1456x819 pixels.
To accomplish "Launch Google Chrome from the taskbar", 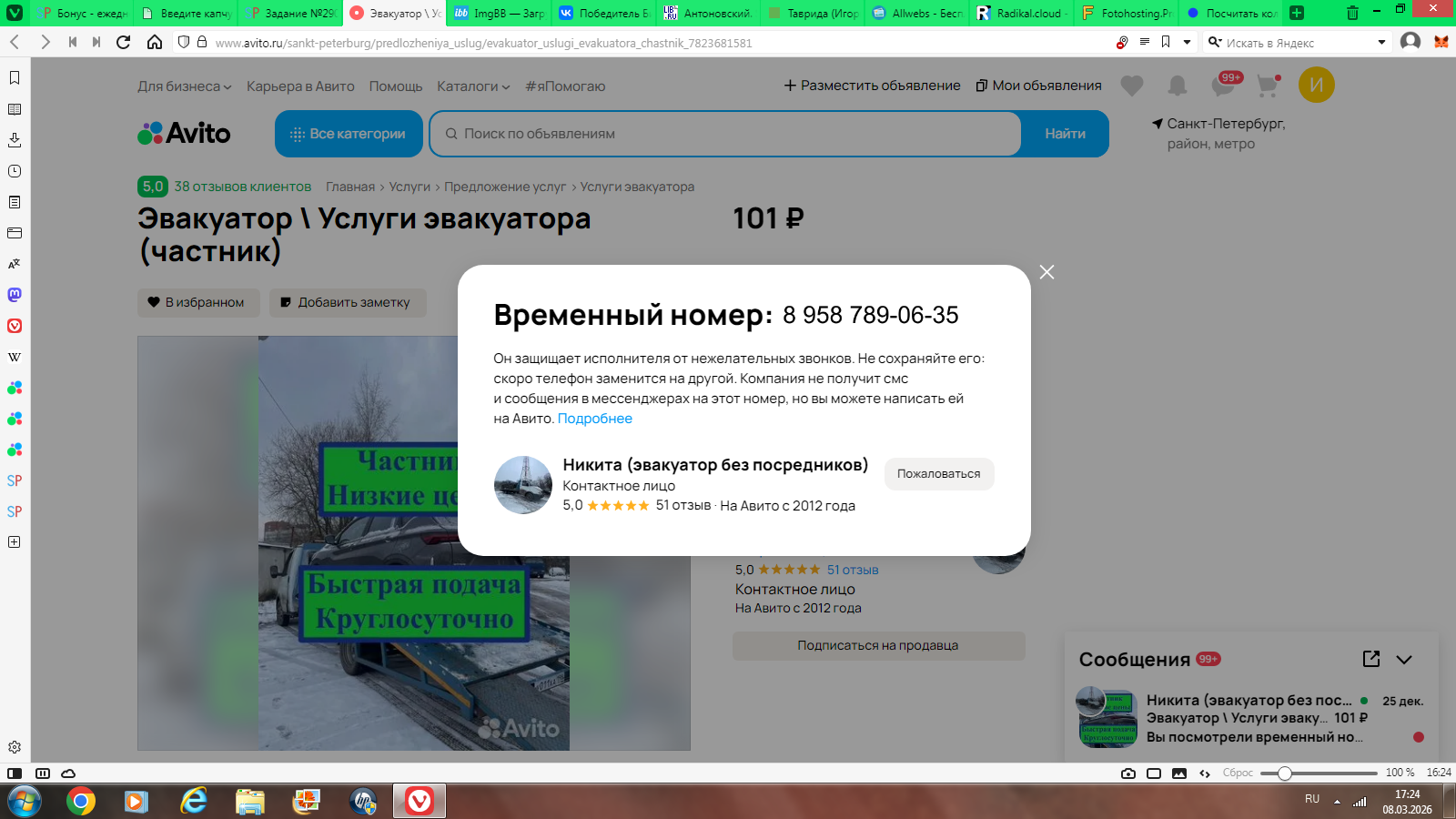I will [x=81, y=802].
